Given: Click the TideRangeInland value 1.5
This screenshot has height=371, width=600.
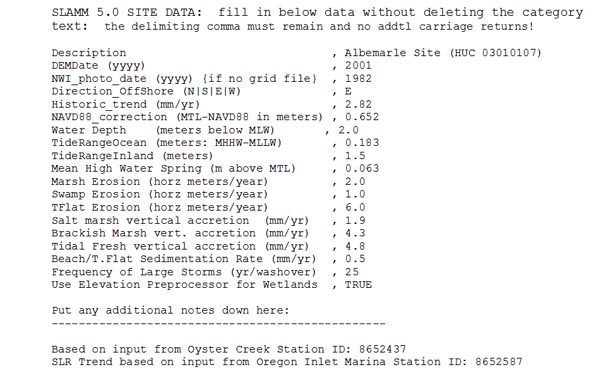Looking at the screenshot, I should [355, 156].
